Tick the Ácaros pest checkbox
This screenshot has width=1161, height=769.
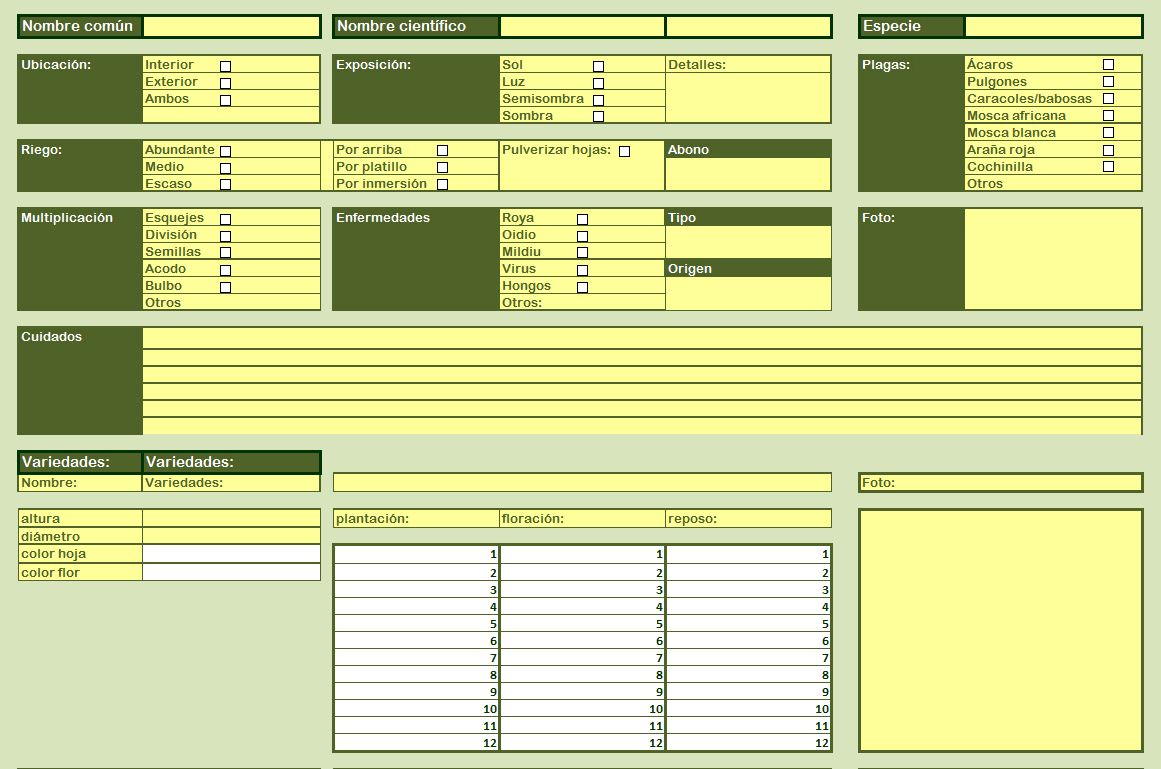(1108, 64)
